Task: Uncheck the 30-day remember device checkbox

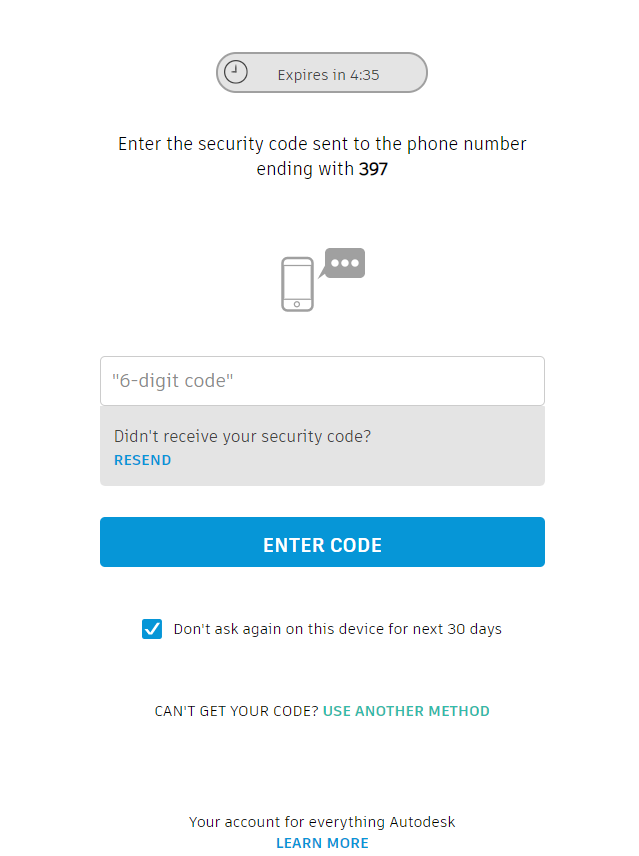Action: click(x=152, y=629)
